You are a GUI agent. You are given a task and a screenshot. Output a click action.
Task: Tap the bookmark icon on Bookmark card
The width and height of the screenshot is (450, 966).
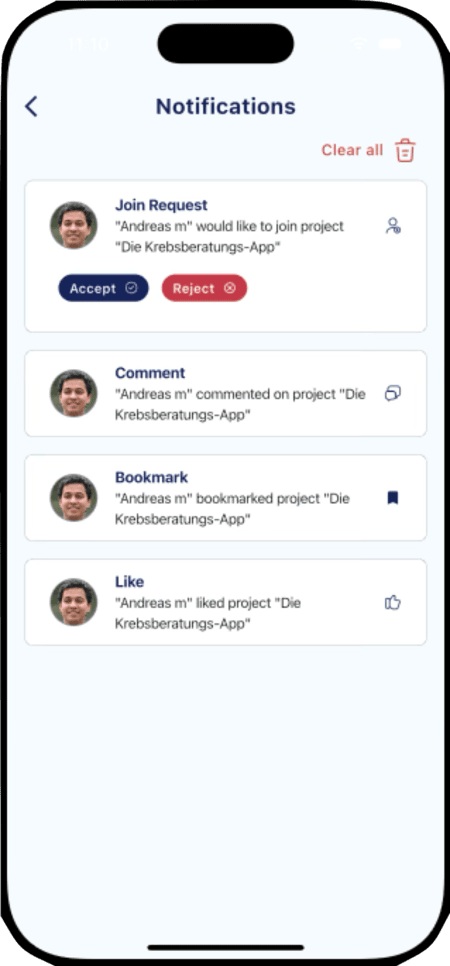coord(393,498)
